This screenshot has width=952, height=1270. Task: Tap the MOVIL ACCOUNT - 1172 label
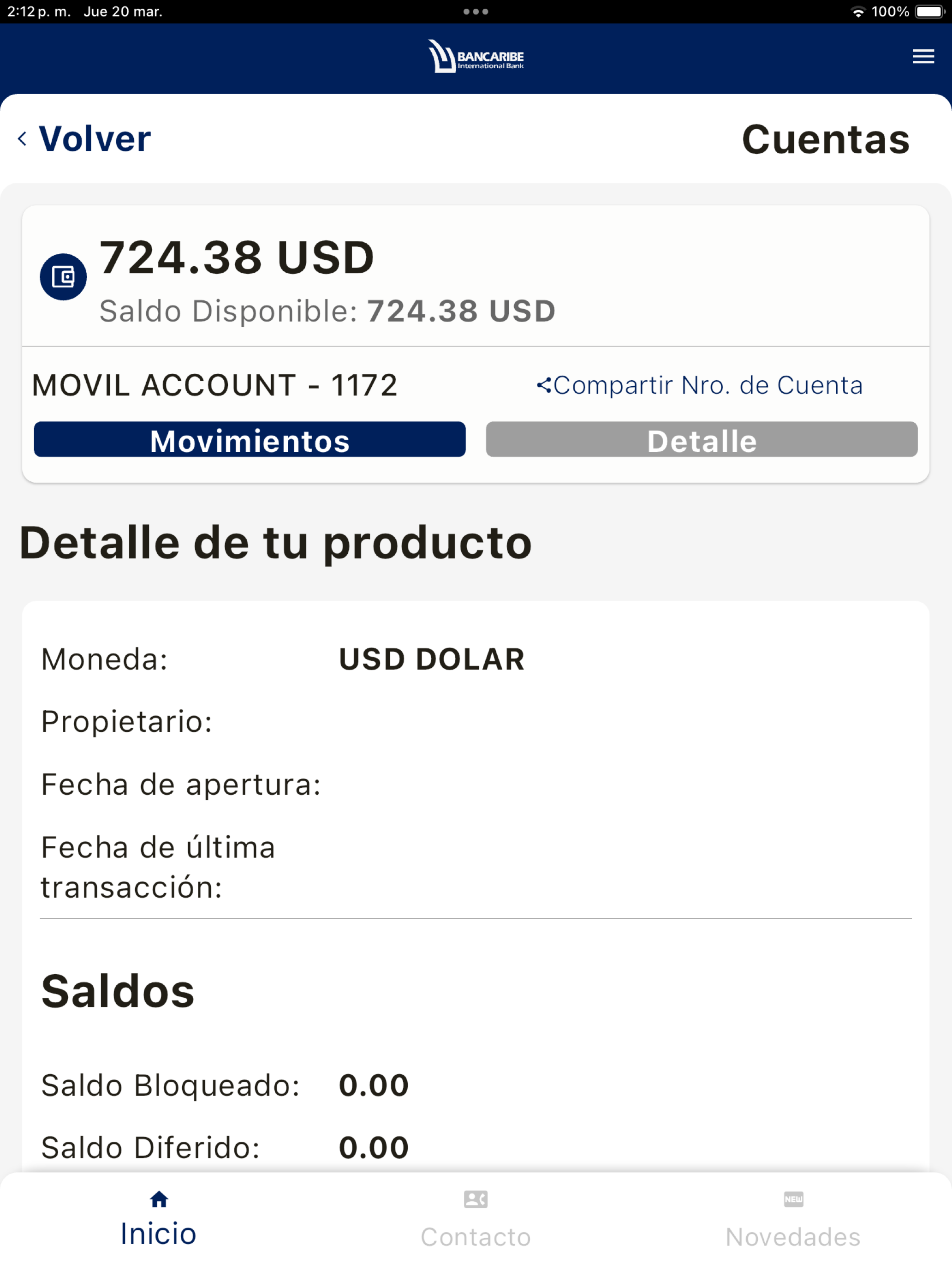click(x=214, y=385)
